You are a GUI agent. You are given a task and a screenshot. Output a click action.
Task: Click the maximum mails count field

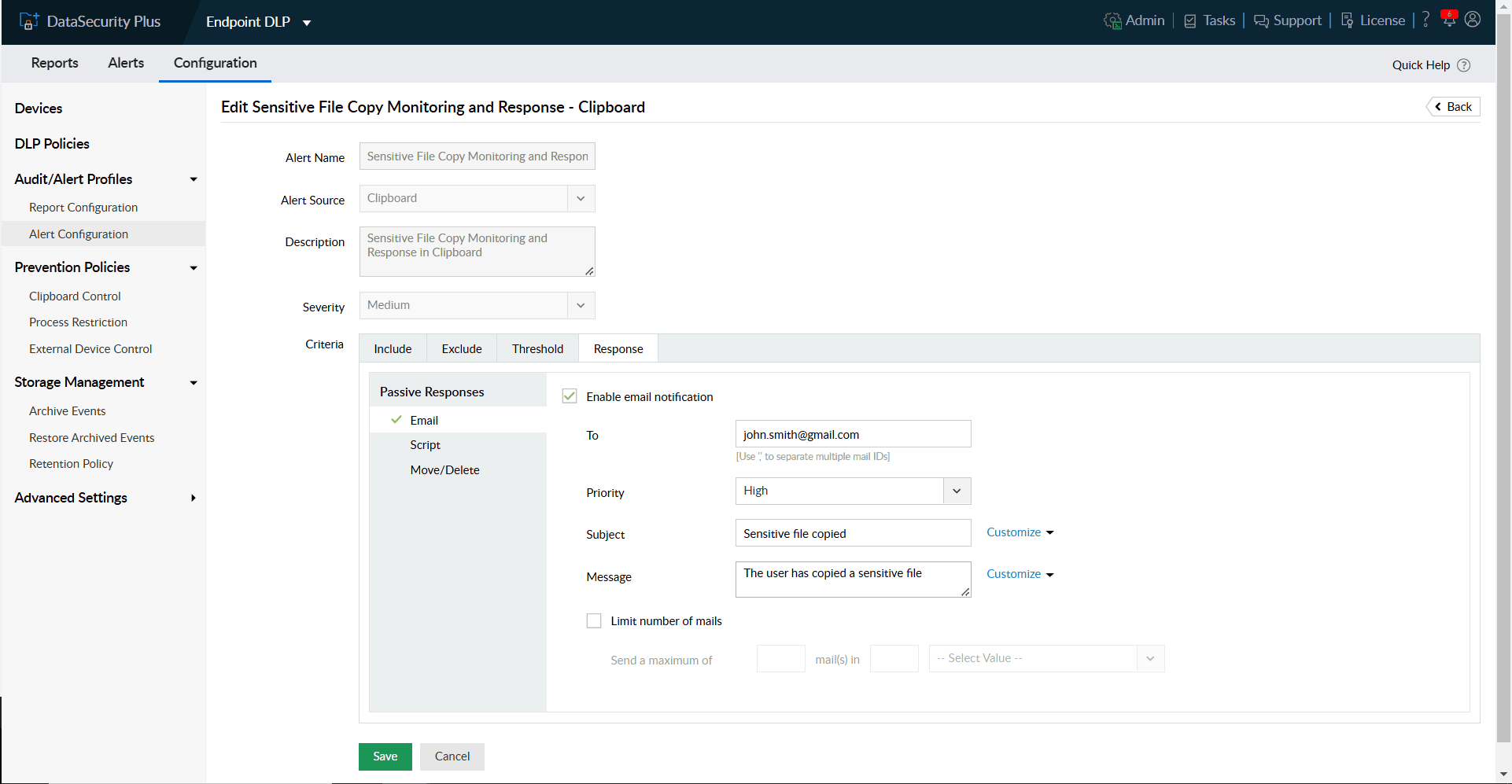pos(781,658)
